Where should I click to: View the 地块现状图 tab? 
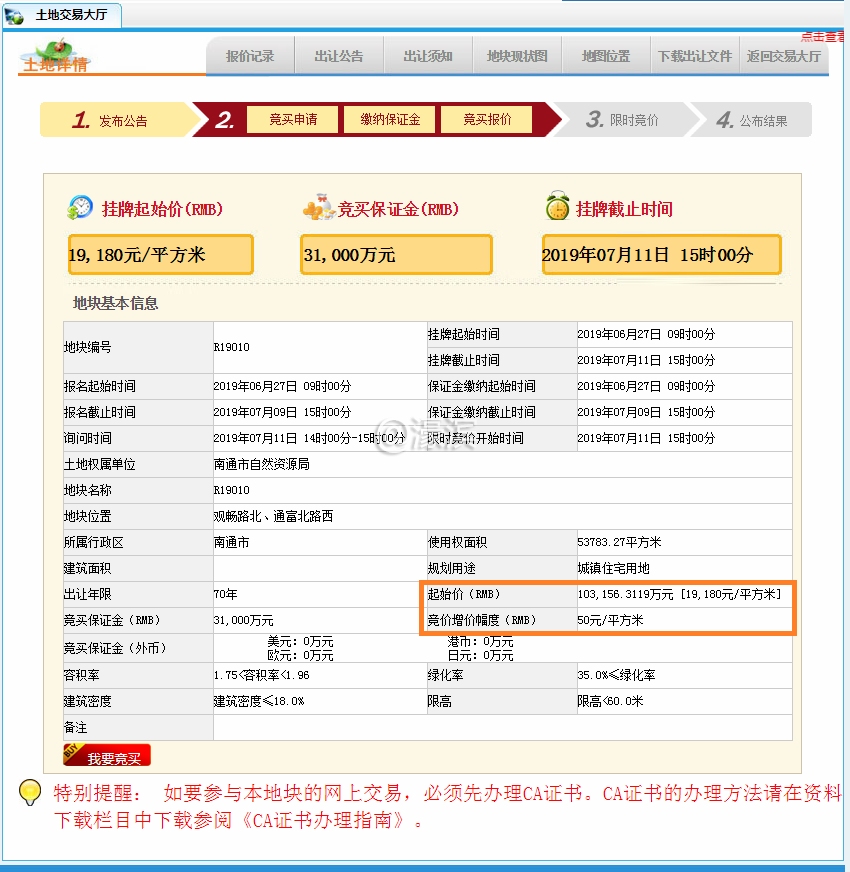coord(517,57)
